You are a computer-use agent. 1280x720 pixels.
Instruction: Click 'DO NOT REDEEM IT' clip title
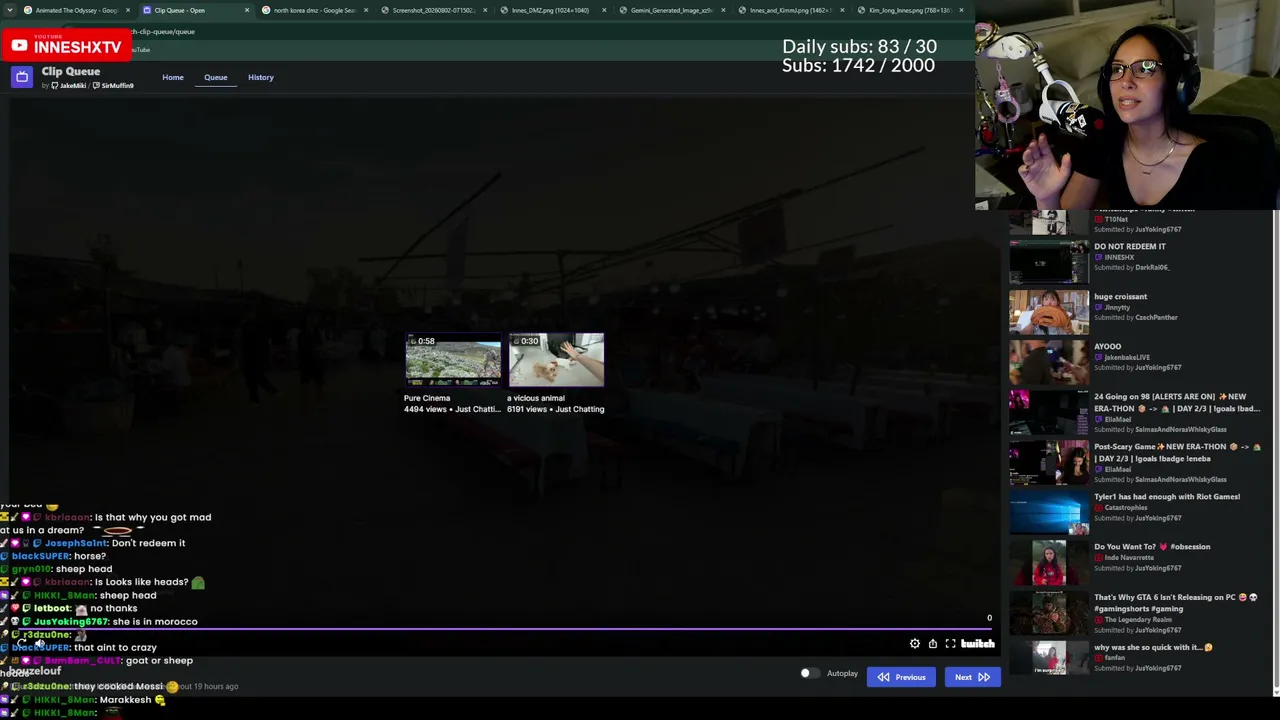tap(1130, 246)
